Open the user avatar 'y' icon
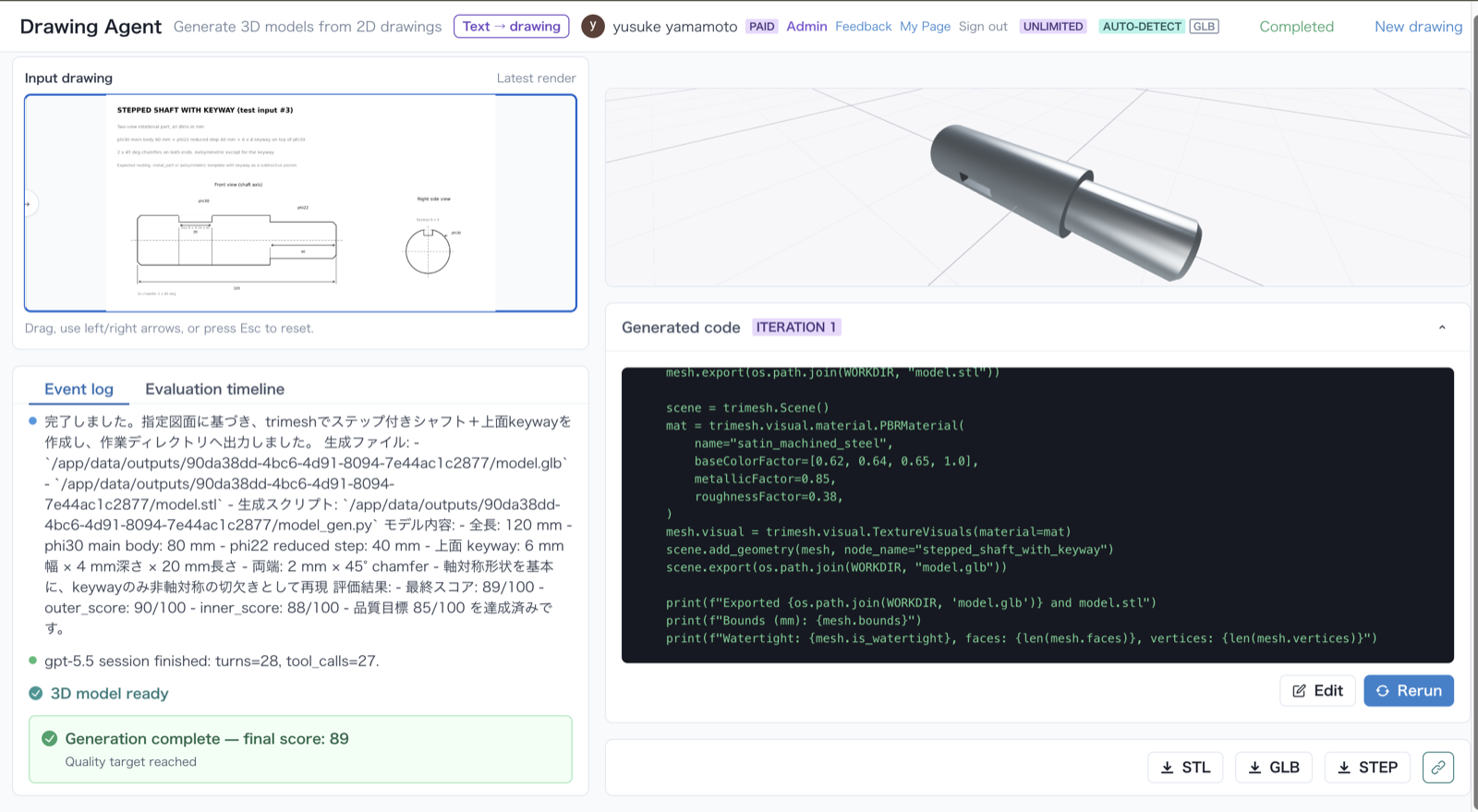The width and height of the screenshot is (1478, 812). (593, 26)
